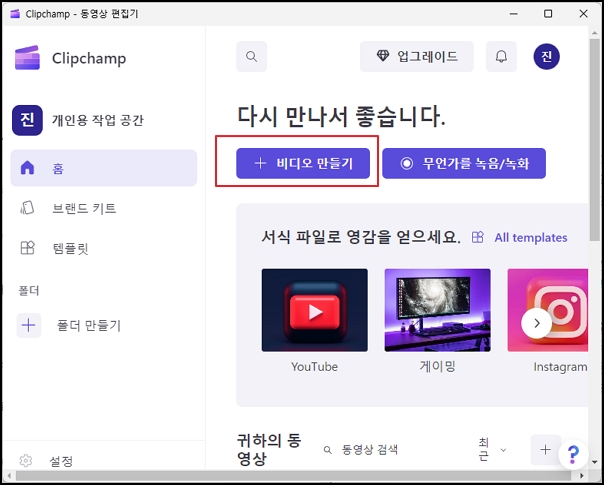Open the search magnifier button at top
Image resolution: width=604 pixels, height=485 pixels.
(x=252, y=57)
